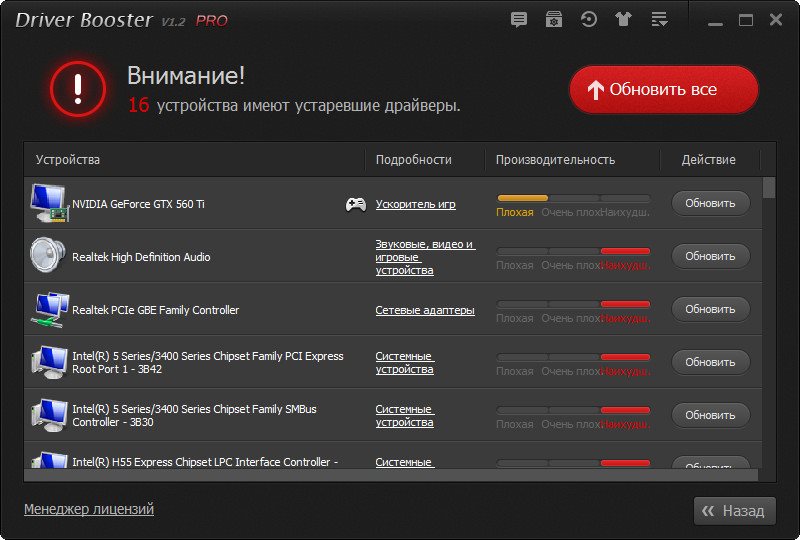Click the restore history icon
The height and width of the screenshot is (540, 800).
(589, 19)
